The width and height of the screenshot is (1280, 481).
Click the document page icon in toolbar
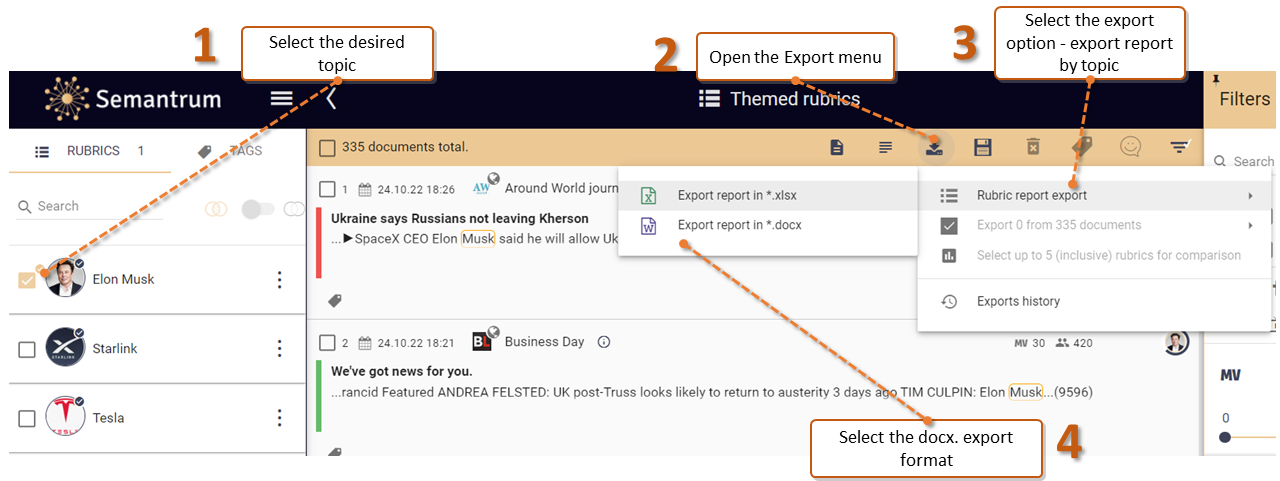pos(837,147)
